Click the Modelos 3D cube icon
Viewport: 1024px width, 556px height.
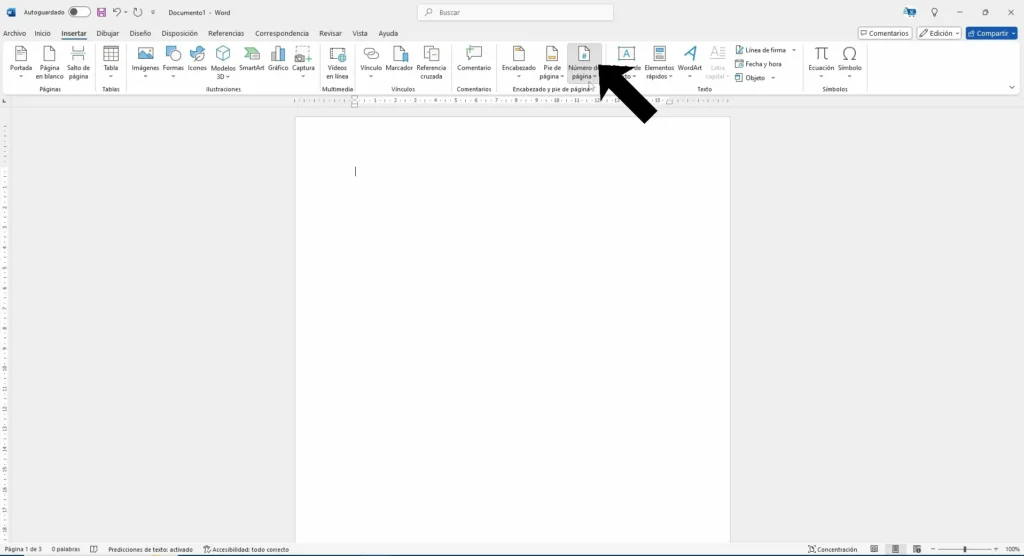tap(223, 54)
